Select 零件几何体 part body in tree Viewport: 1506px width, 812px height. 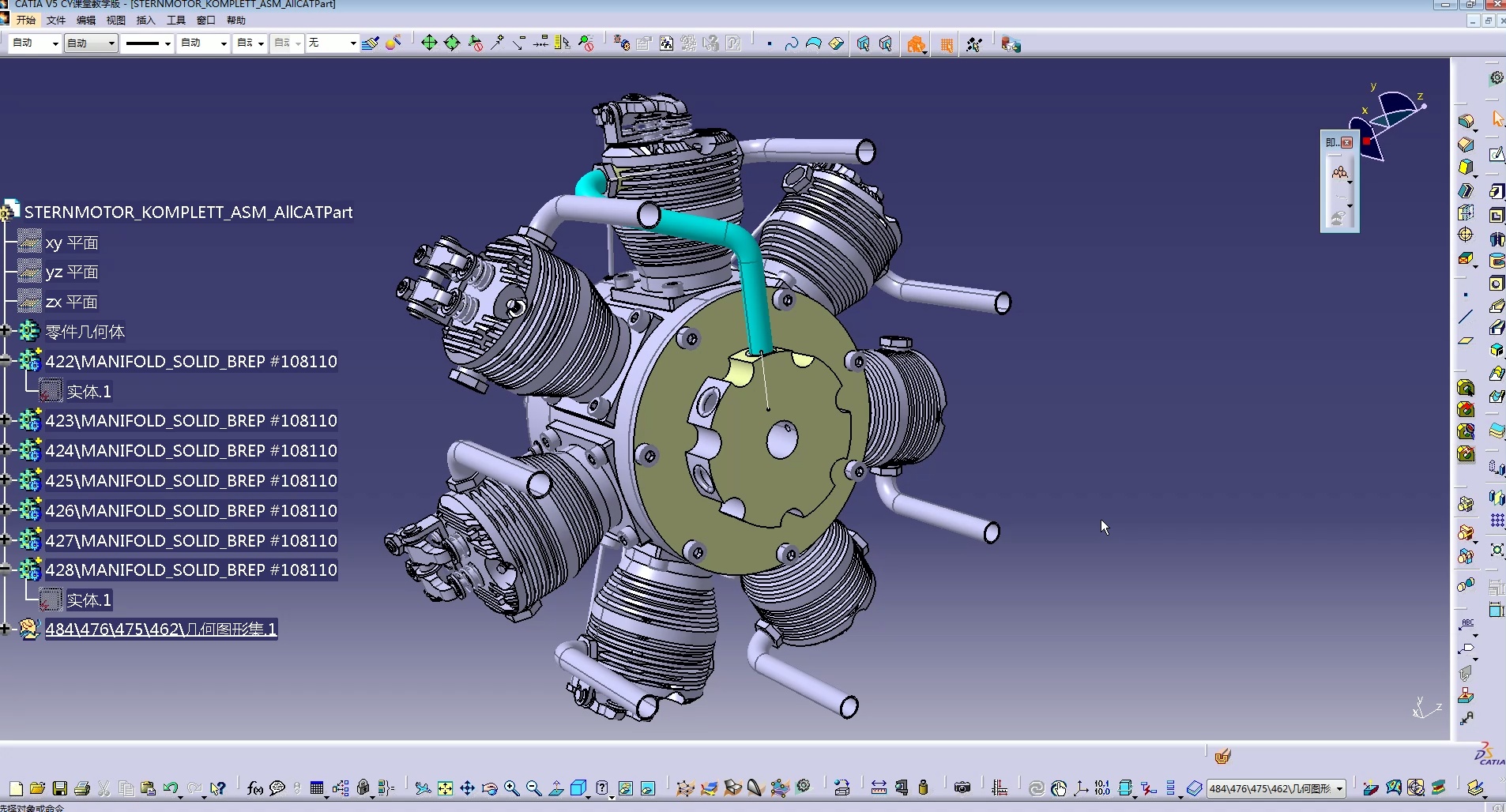coord(85,332)
